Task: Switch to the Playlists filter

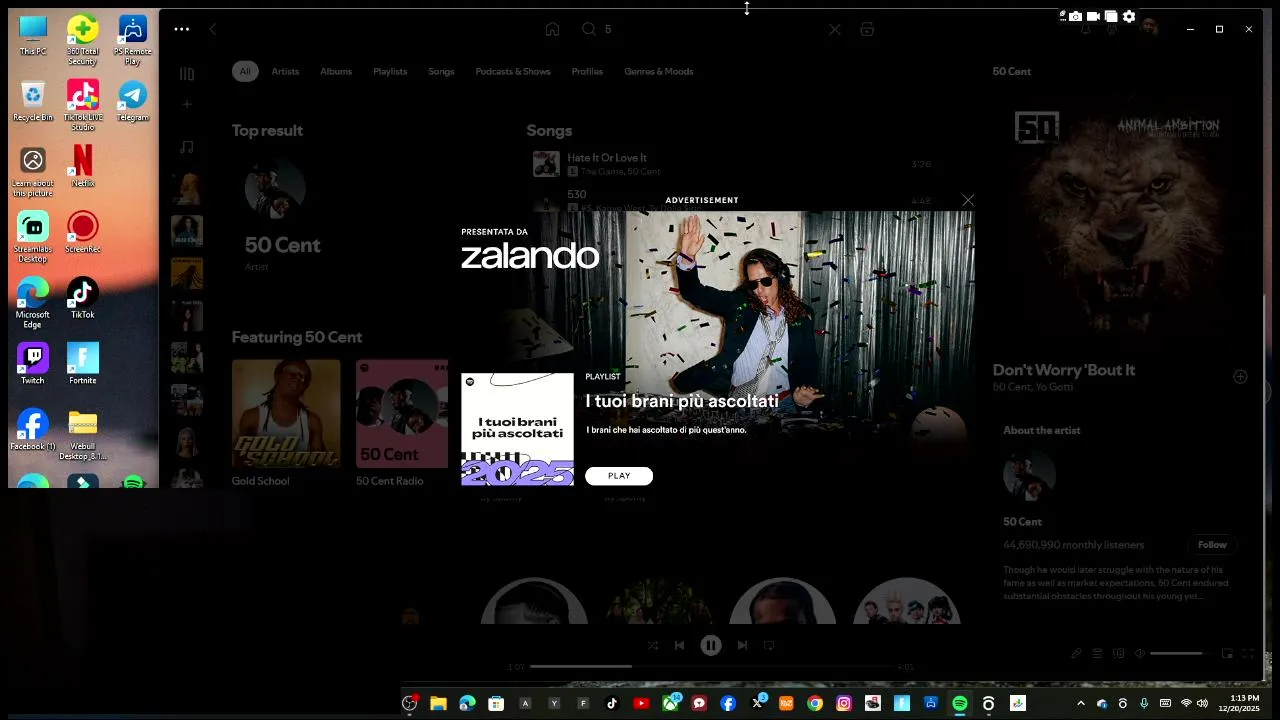Action: click(390, 71)
